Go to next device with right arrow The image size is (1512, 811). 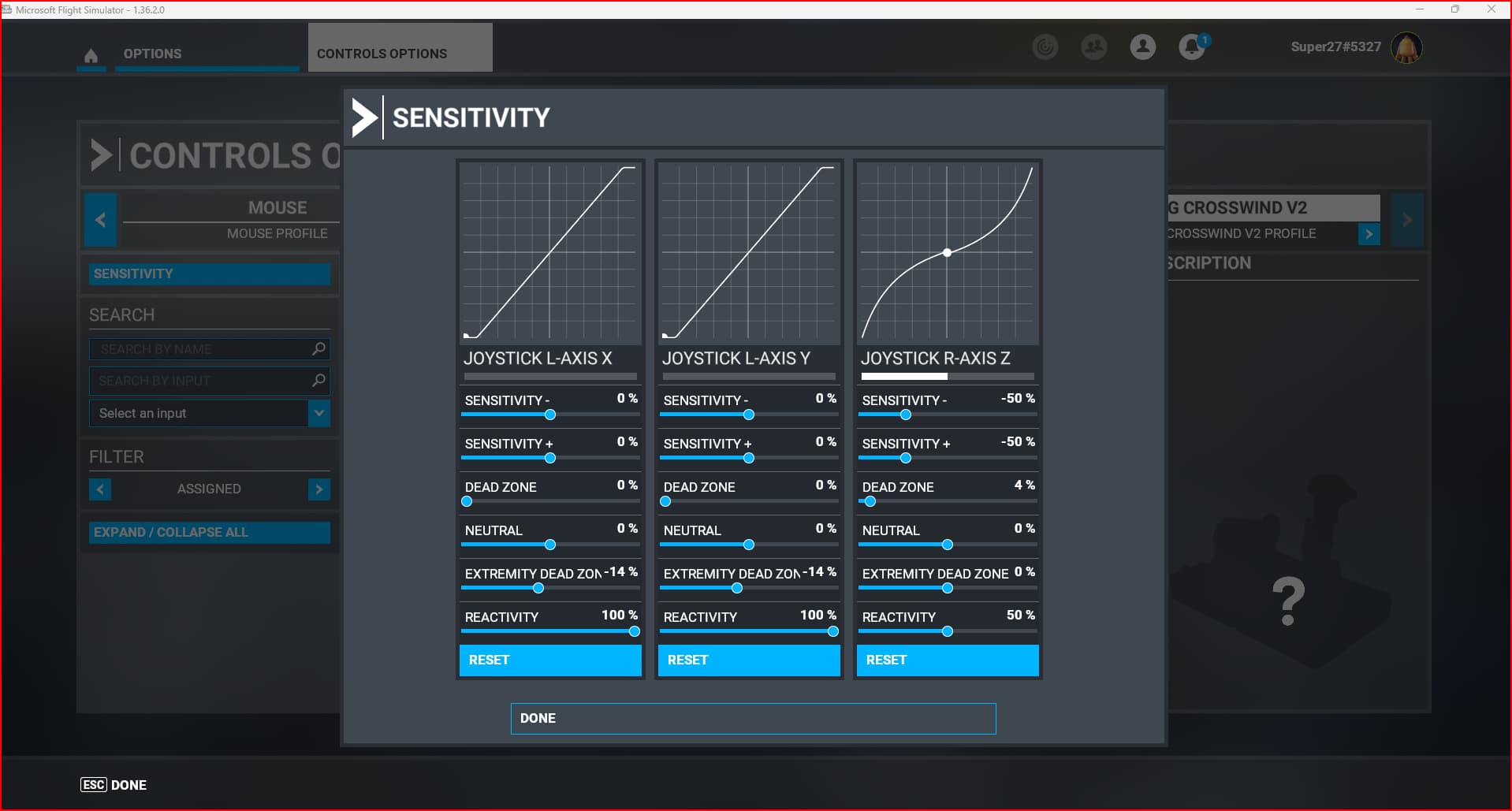pyautogui.click(x=1407, y=220)
